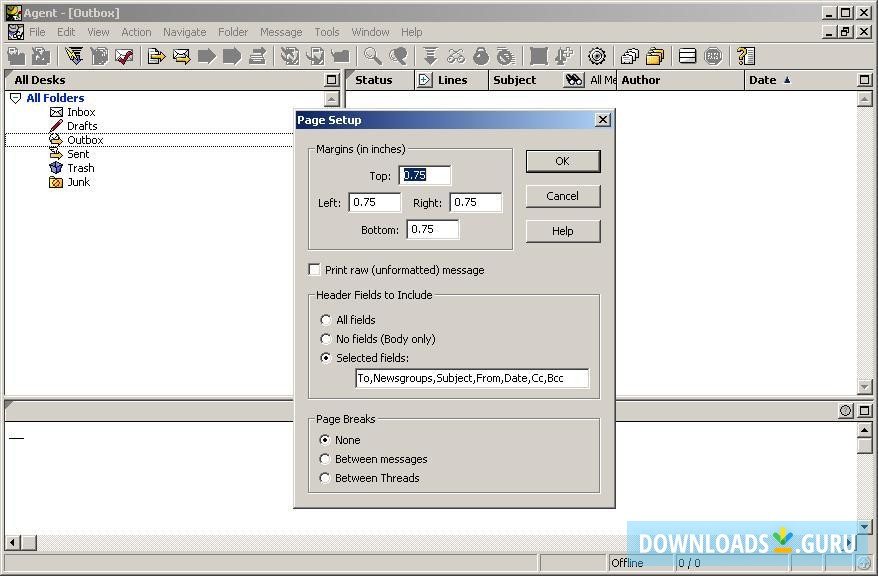This screenshot has width=878, height=576.
Task: Choose Between messages page break option
Action: [x=326, y=459]
